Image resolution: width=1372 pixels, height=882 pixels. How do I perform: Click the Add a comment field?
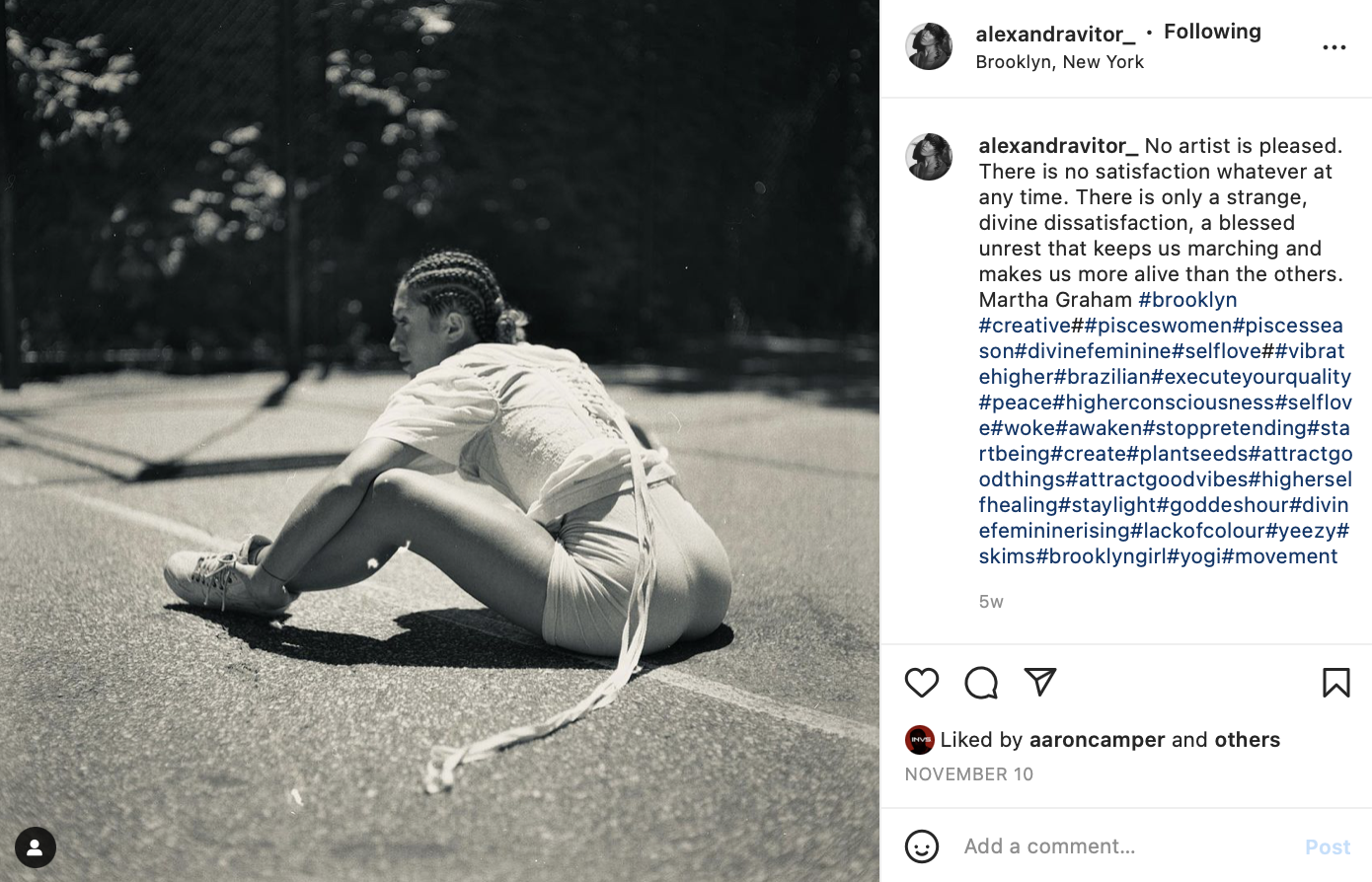click(x=1125, y=846)
